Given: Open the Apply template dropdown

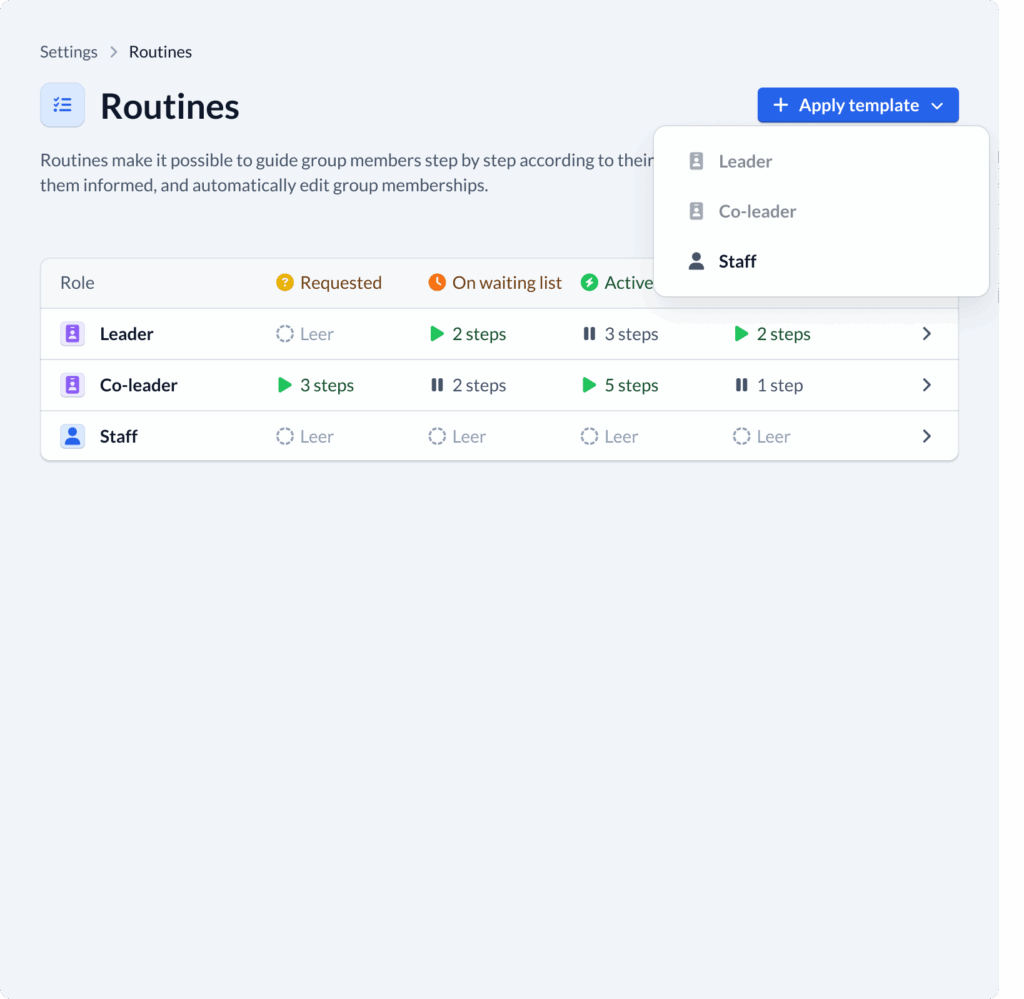Looking at the screenshot, I should (857, 105).
